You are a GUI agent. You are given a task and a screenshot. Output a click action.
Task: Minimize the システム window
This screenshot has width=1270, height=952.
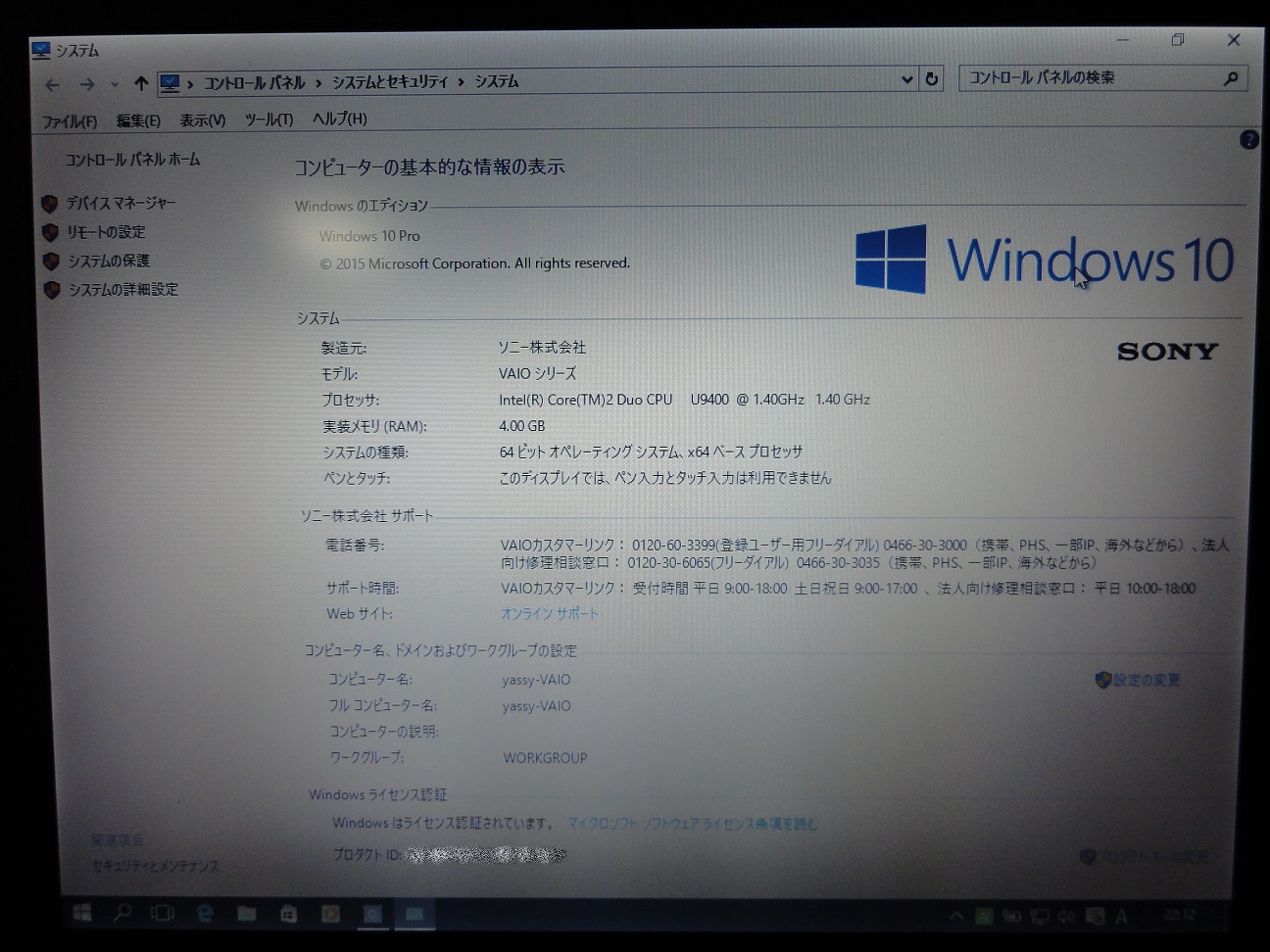pos(1123,40)
